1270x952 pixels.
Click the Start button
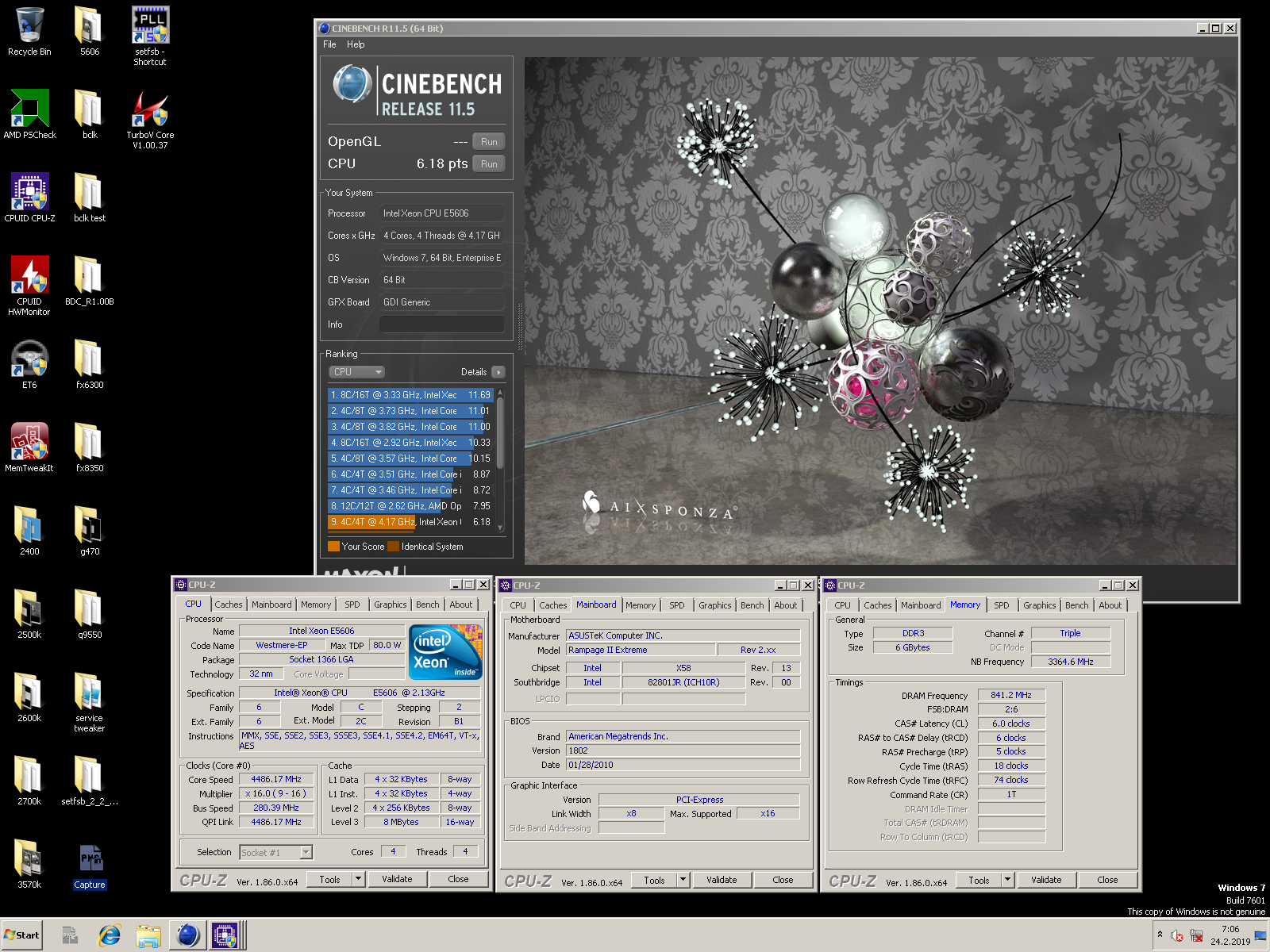click(x=21, y=935)
